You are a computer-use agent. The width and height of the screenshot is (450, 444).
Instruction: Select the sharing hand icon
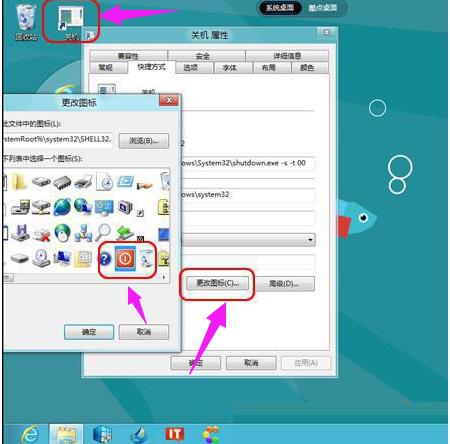pos(145,185)
